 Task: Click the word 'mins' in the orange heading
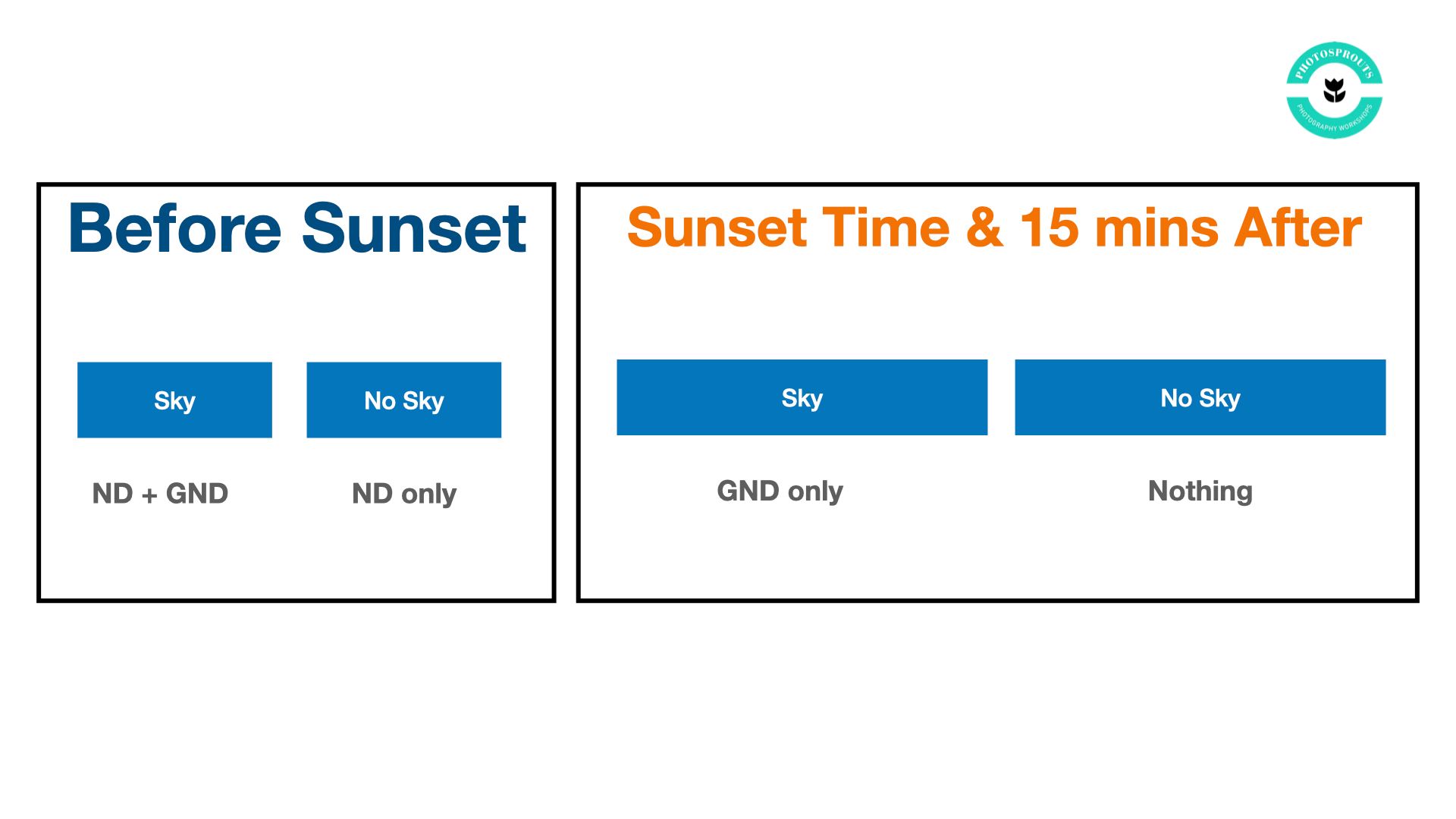point(1156,227)
